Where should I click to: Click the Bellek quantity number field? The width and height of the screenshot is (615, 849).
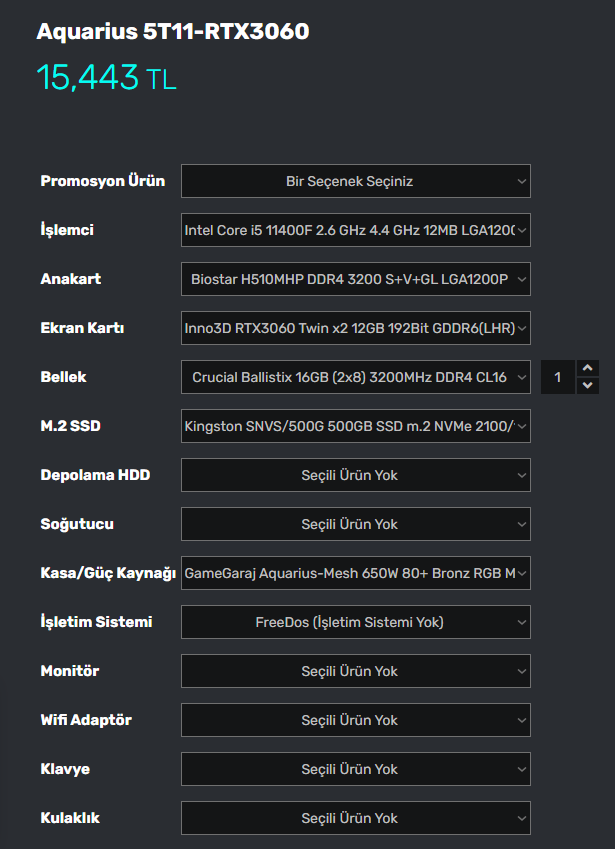(558, 377)
